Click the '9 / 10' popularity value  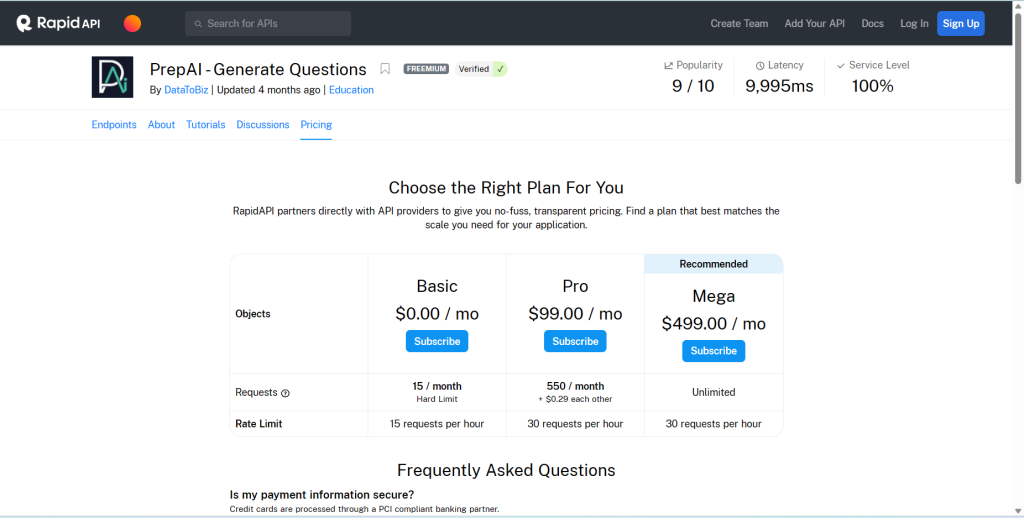coord(693,86)
